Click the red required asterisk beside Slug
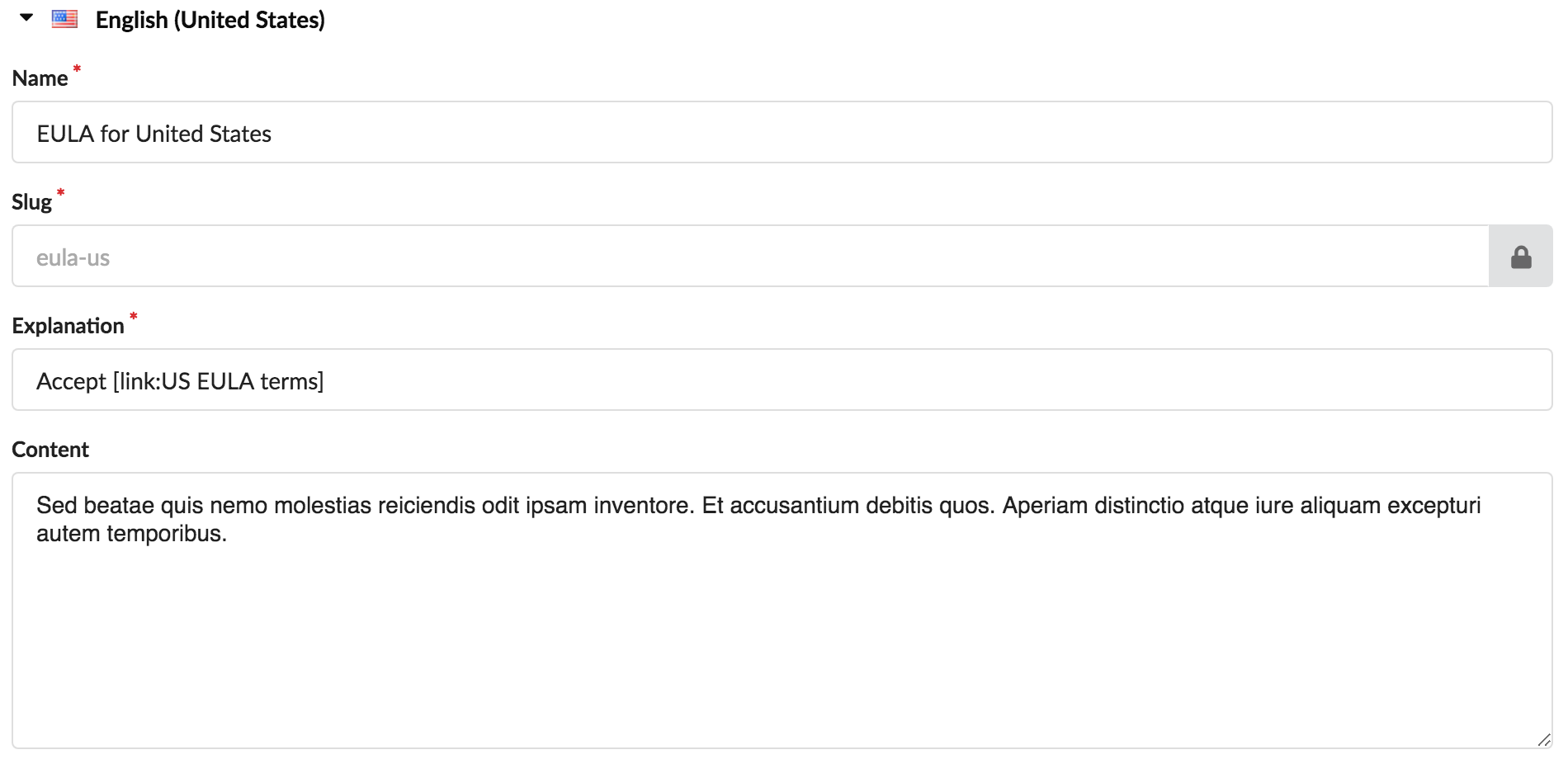Viewport: 1568px width, 764px height. coord(60,193)
